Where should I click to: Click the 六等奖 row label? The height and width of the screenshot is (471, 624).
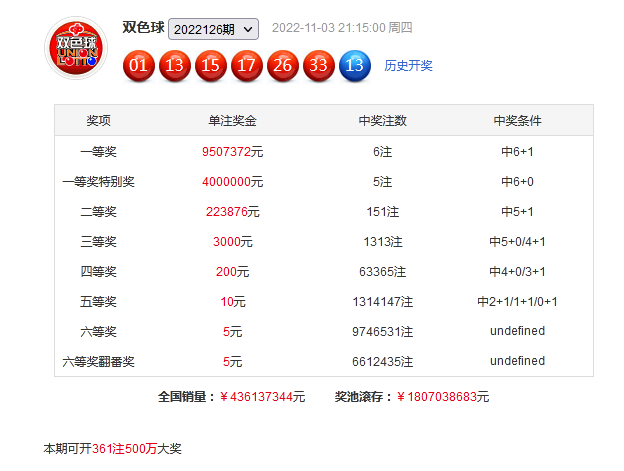pyautogui.click(x=98, y=332)
